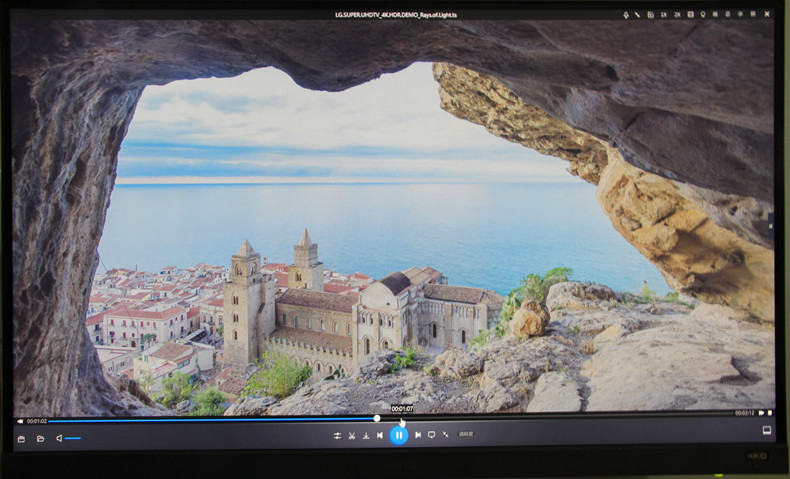Mute the audio via speaker icon
Screen dimensions: 790x479
[59, 438]
